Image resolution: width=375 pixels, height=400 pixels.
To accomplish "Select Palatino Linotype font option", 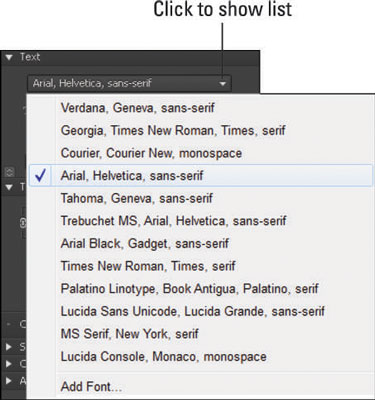I will pyautogui.click(x=189, y=289).
